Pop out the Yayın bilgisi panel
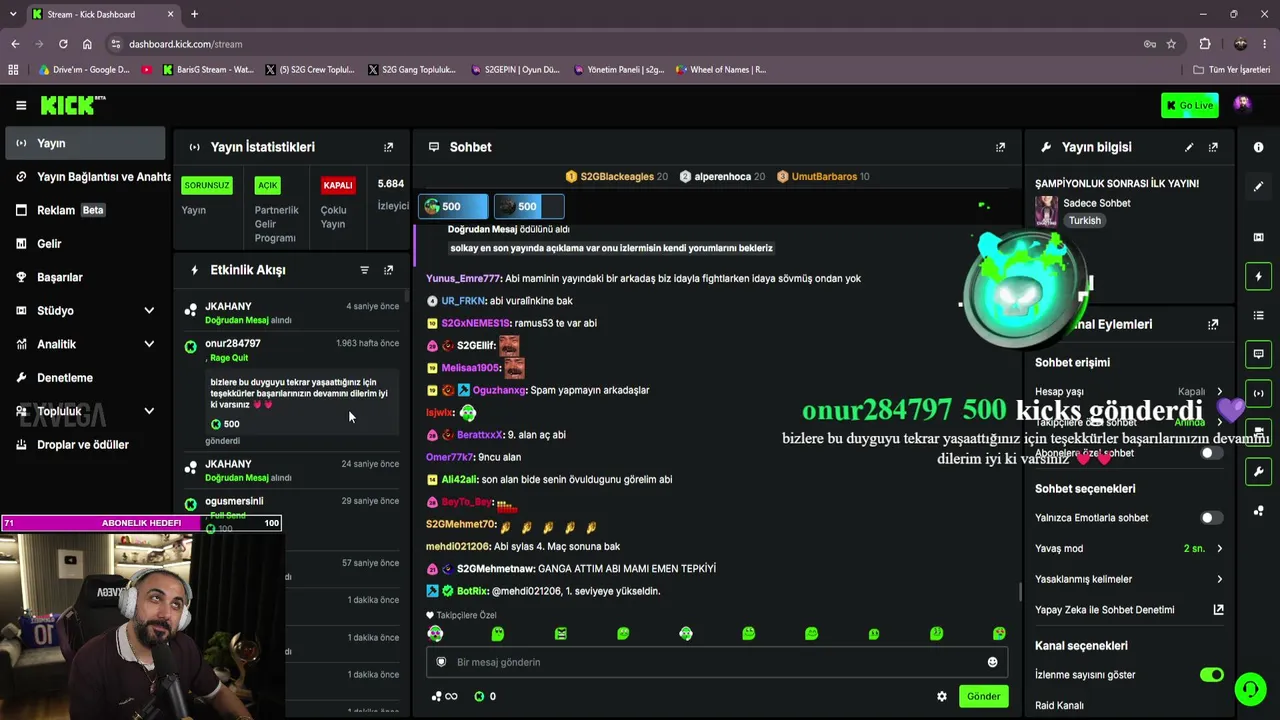This screenshot has width=1280, height=720. point(1213,147)
